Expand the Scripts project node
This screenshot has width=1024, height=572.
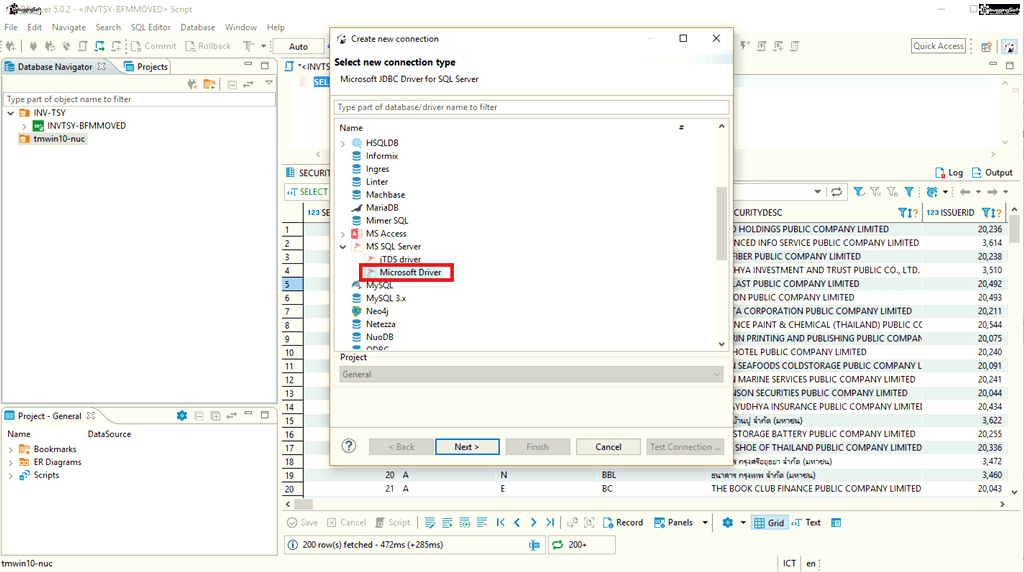click(10, 475)
